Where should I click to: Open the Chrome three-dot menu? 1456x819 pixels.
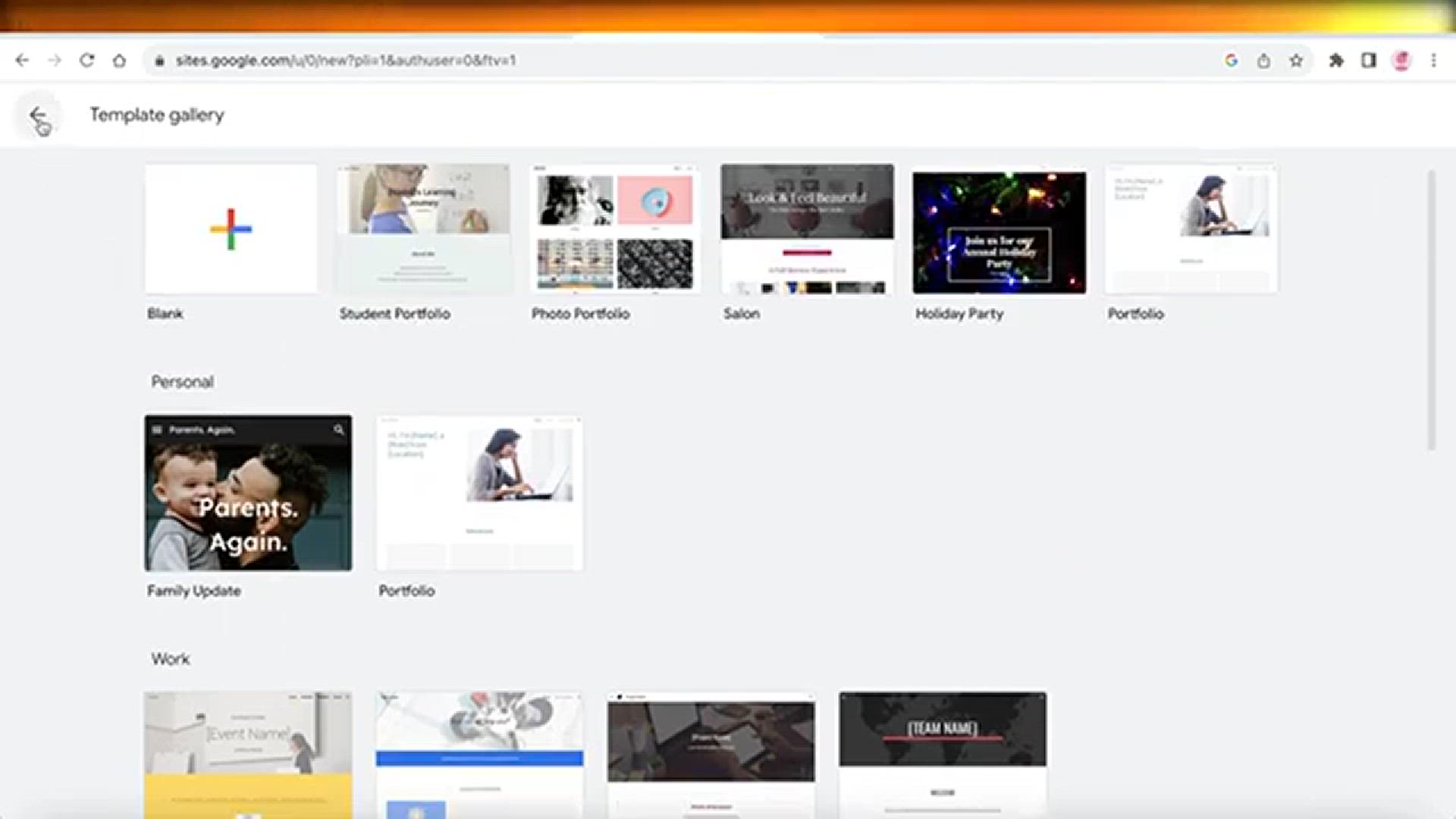[1433, 61]
